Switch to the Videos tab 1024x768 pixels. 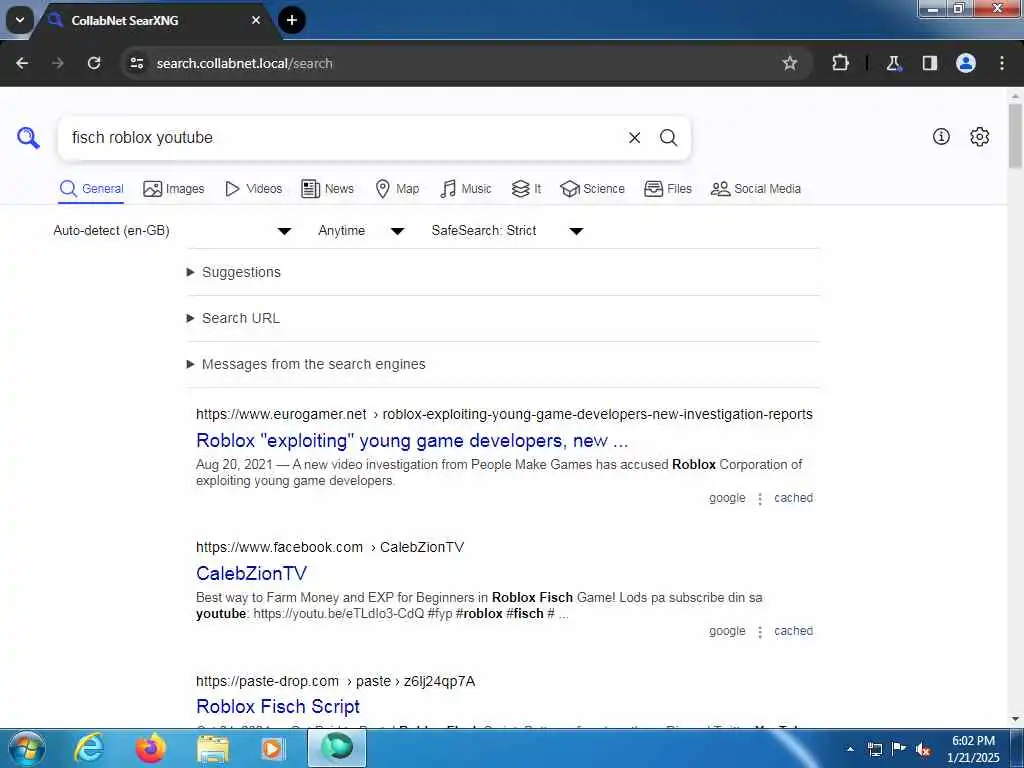pyautogui.click(x=253, y=189)
